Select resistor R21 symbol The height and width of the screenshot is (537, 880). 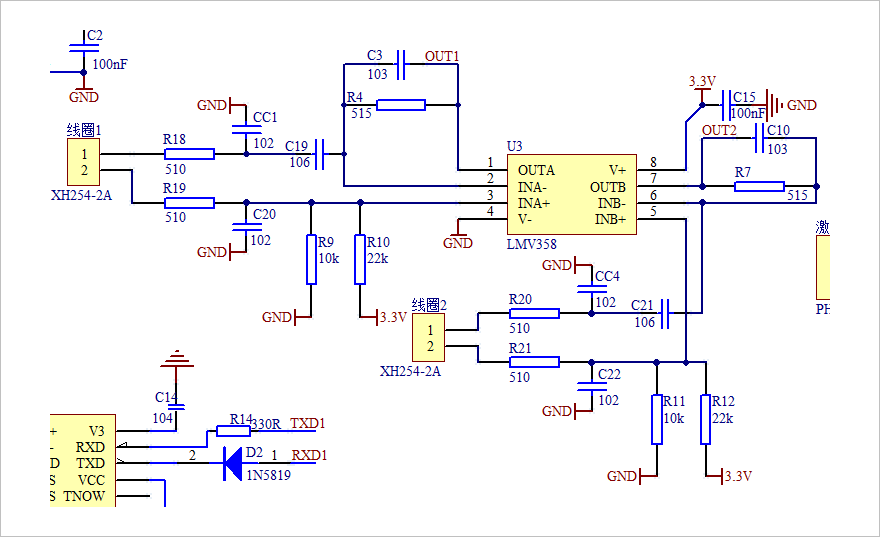pos(534,362)
